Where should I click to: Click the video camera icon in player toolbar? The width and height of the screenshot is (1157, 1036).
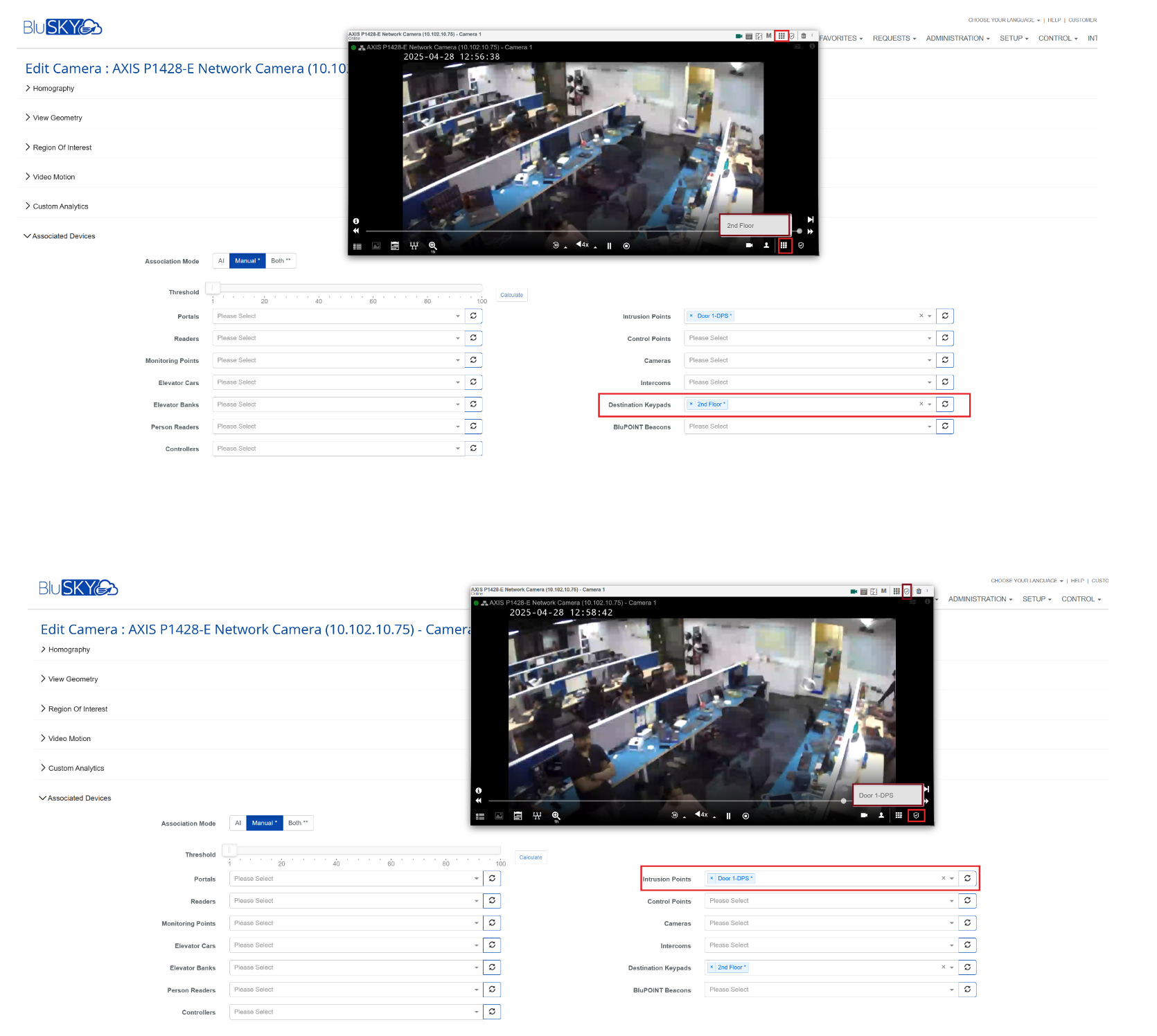coord(749,245)
